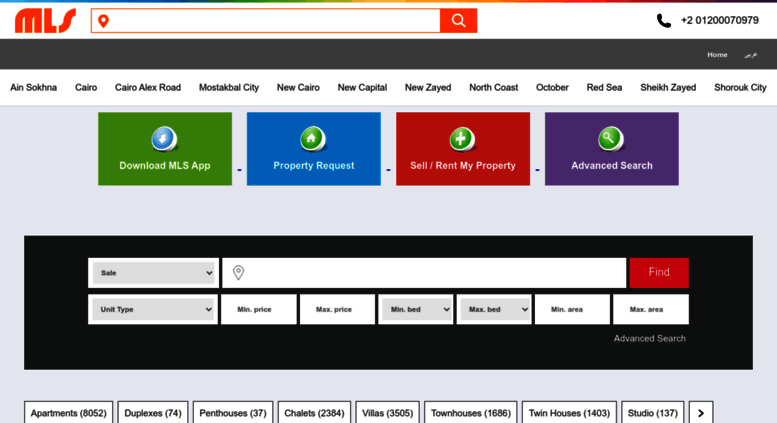This screenshot has width=777, height=423.
Task: Open the Sale dropdown
Action: [153, 273]
